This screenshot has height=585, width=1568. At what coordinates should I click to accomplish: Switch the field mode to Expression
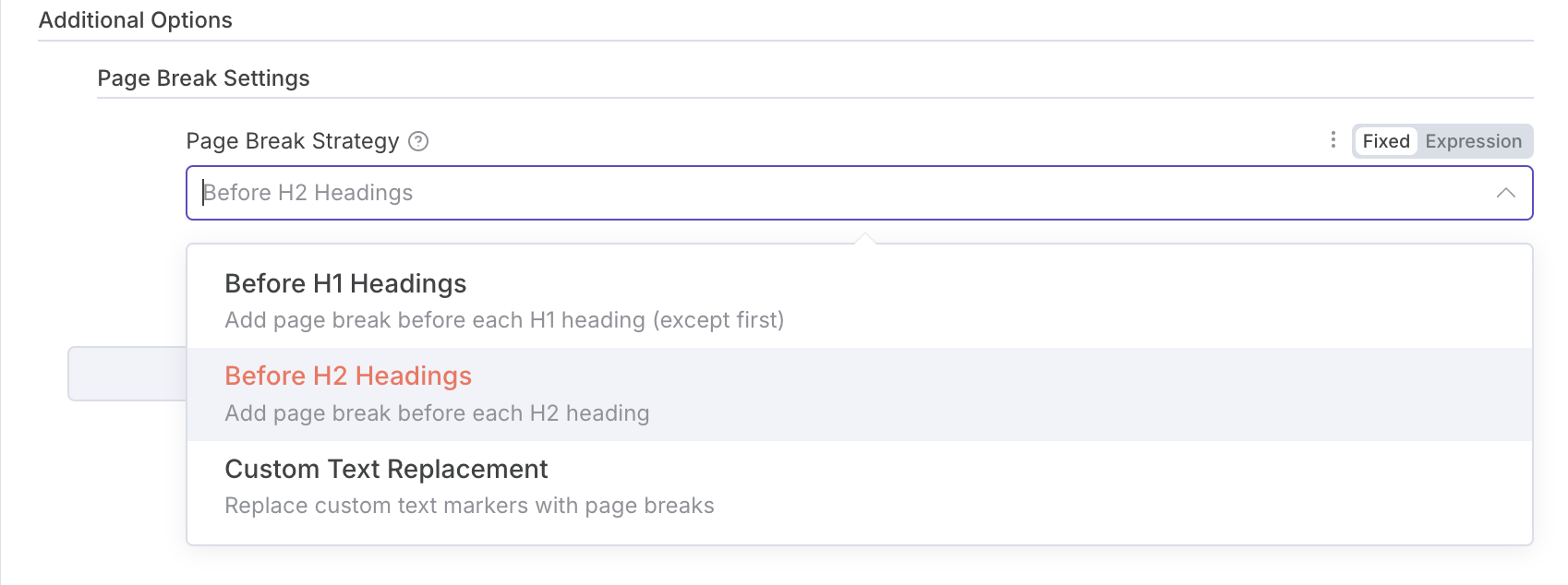point(1473,141)
